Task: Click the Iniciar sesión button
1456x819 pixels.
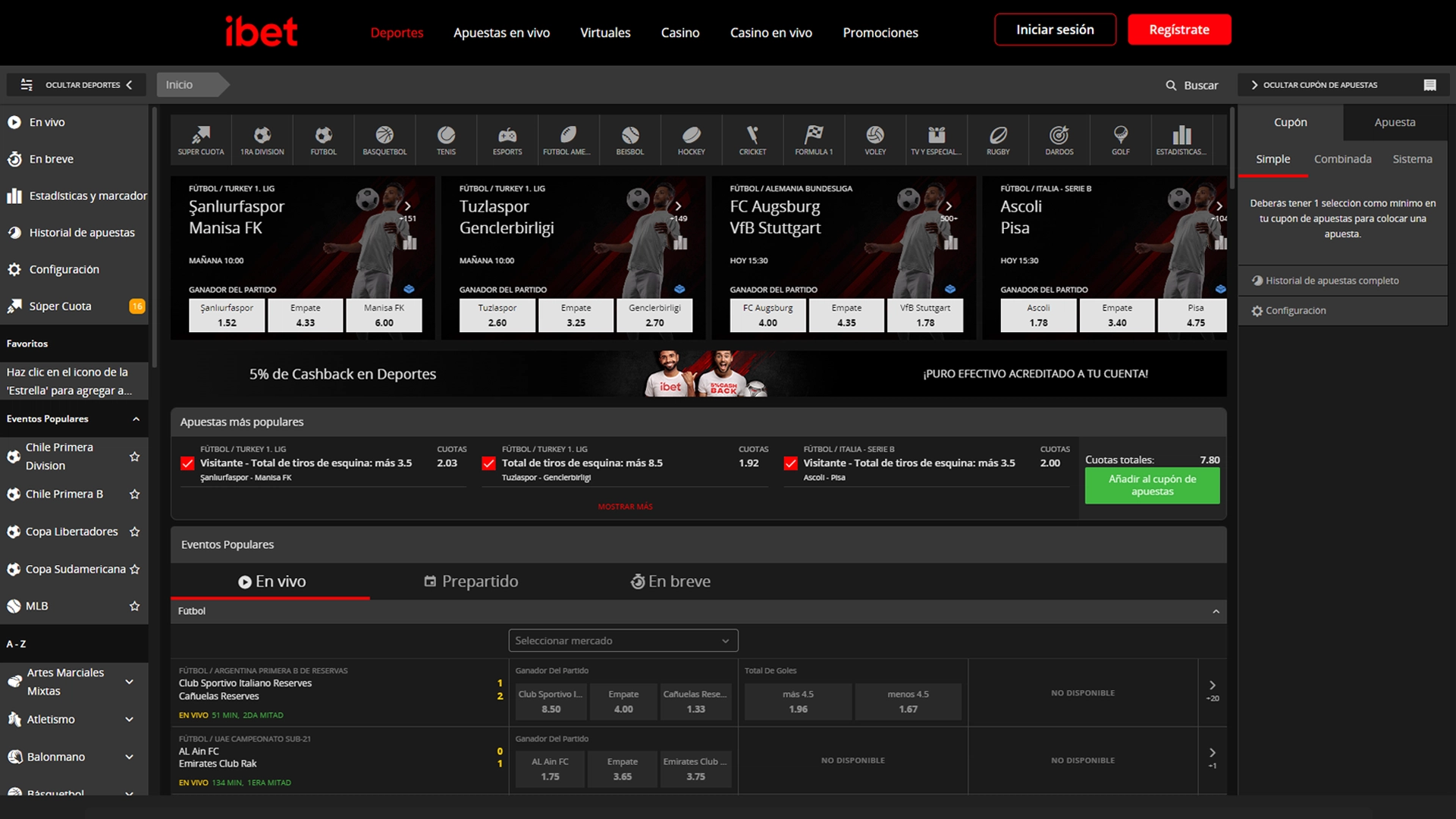Action: (x=1055, y=30)
